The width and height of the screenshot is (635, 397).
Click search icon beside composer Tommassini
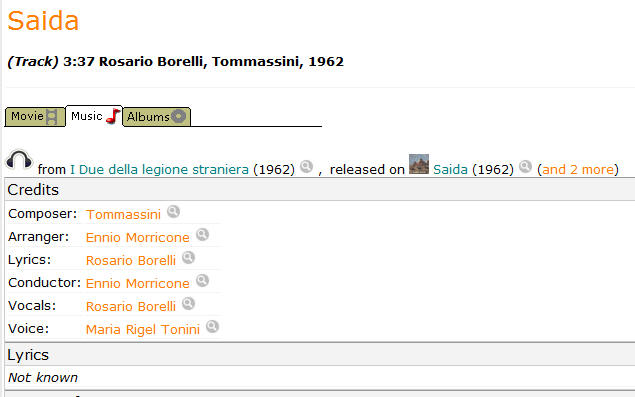[173, 211]
